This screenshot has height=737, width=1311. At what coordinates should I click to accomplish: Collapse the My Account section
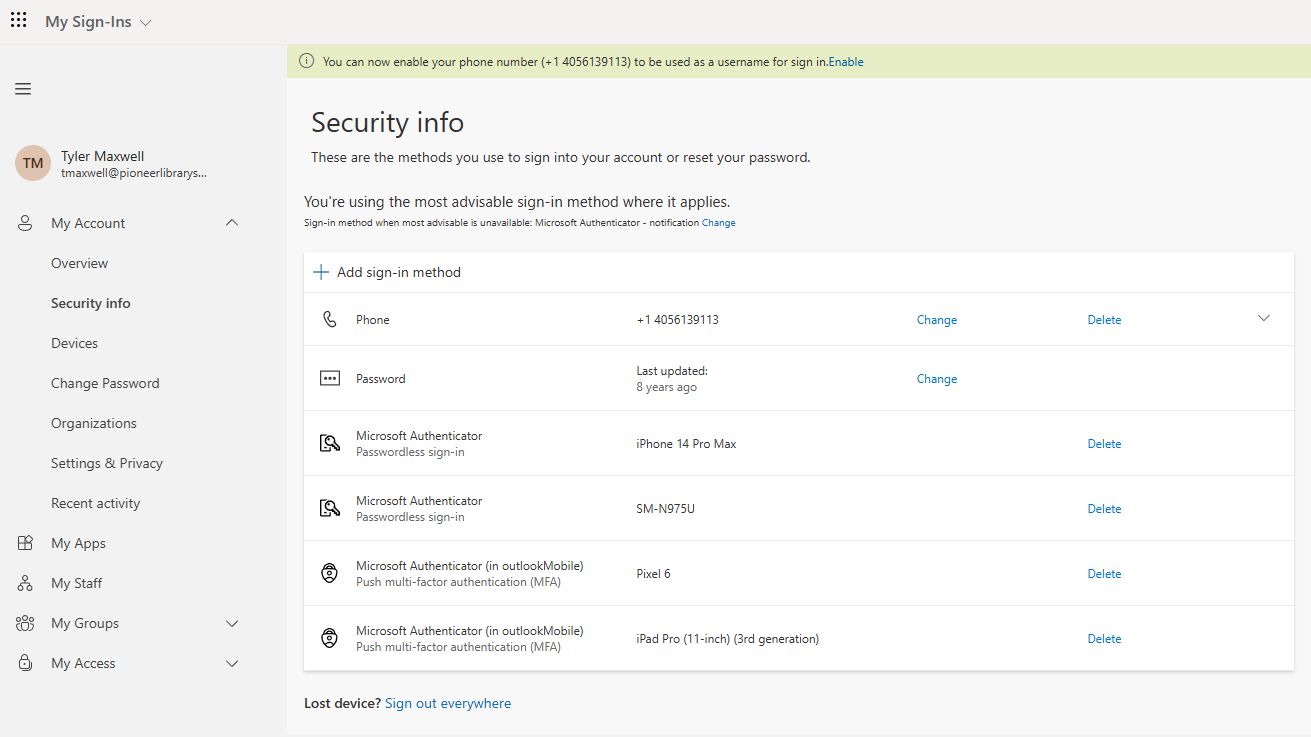click(x=232, y=223)
